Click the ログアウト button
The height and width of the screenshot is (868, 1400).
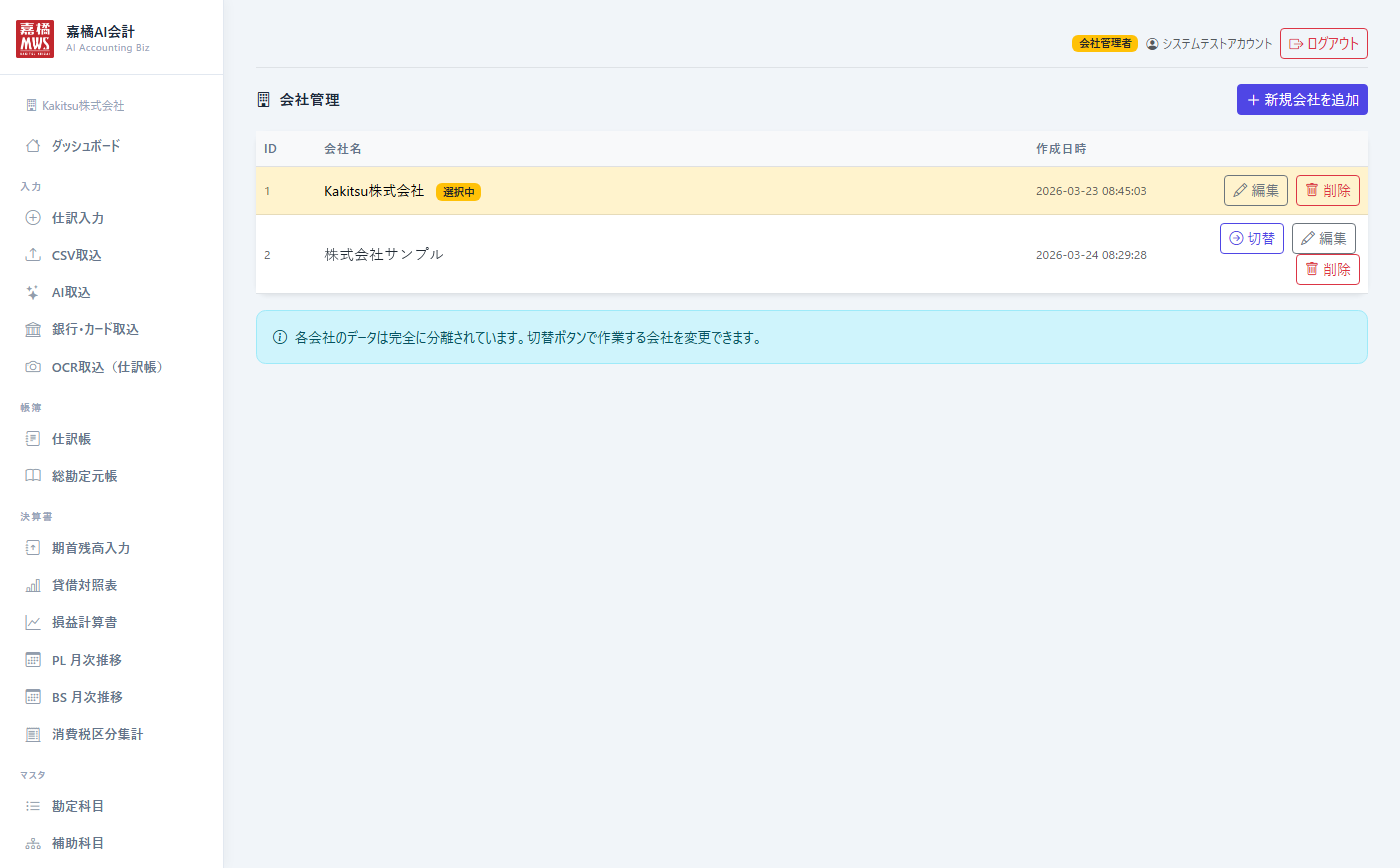pos(1323,44)
